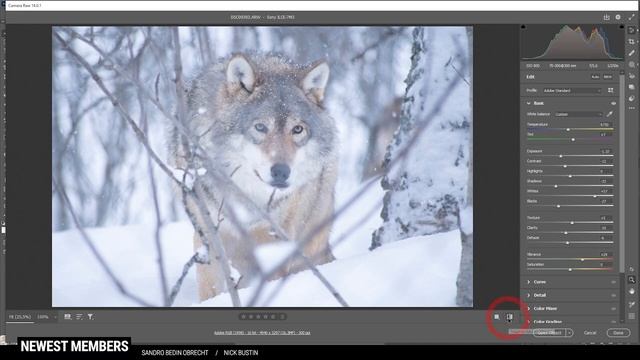Open the White balance dropdown

[578, 114]
